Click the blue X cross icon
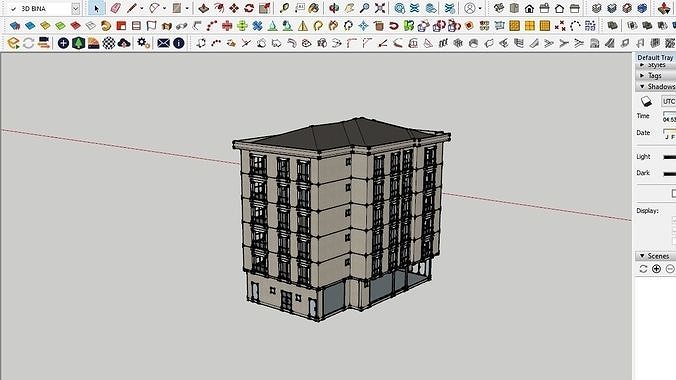The width and height of the screenshot is (676, 380). pyautogui.click(x=257, y=26)
